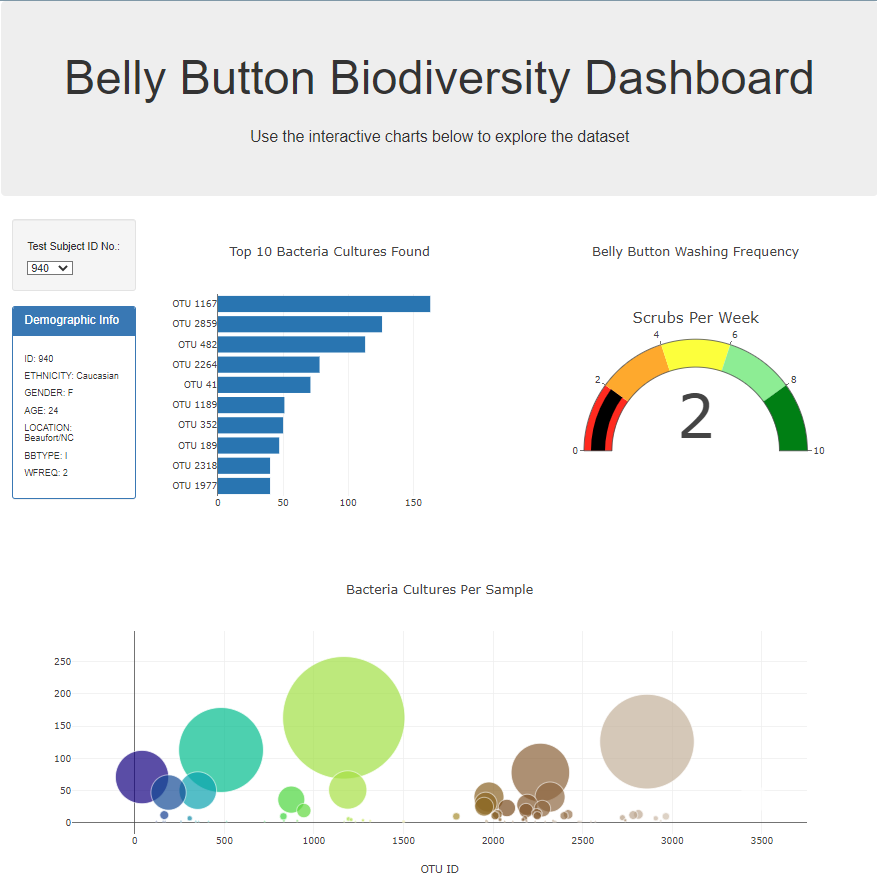Click the tan bubble near OTU 2900

(646, 740)
